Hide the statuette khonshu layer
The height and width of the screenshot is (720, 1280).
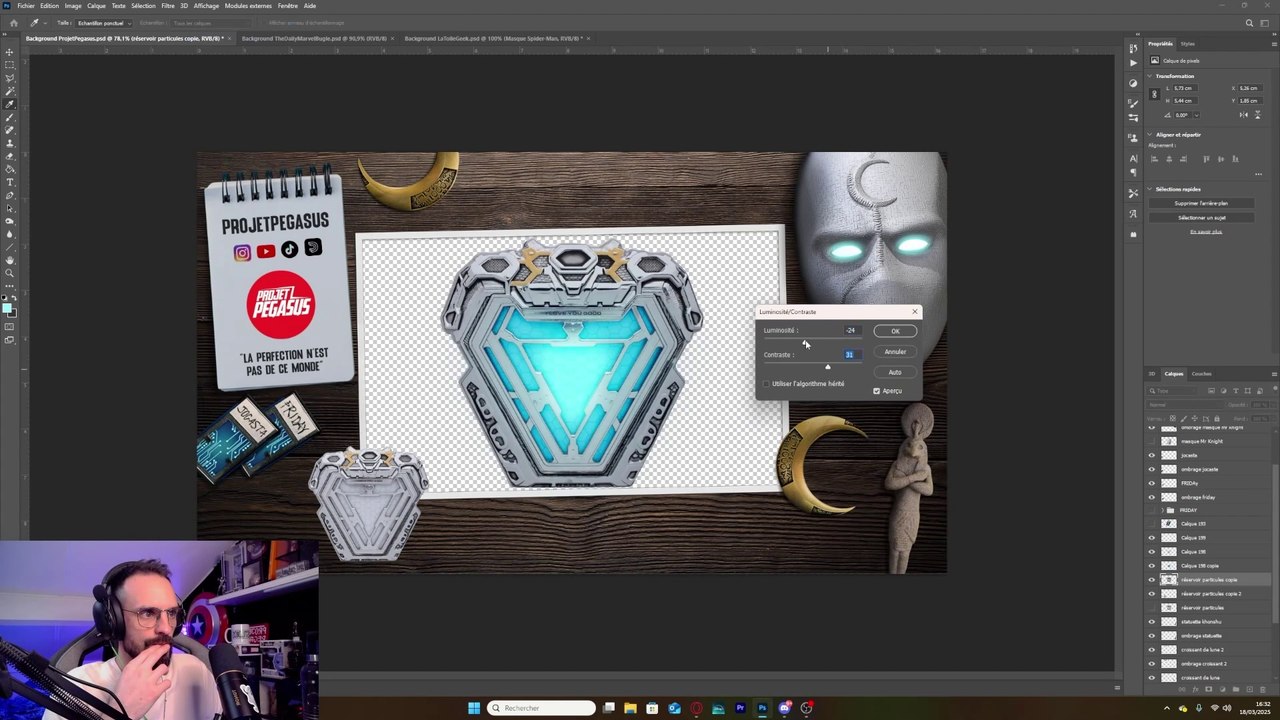coord(1151,621)
